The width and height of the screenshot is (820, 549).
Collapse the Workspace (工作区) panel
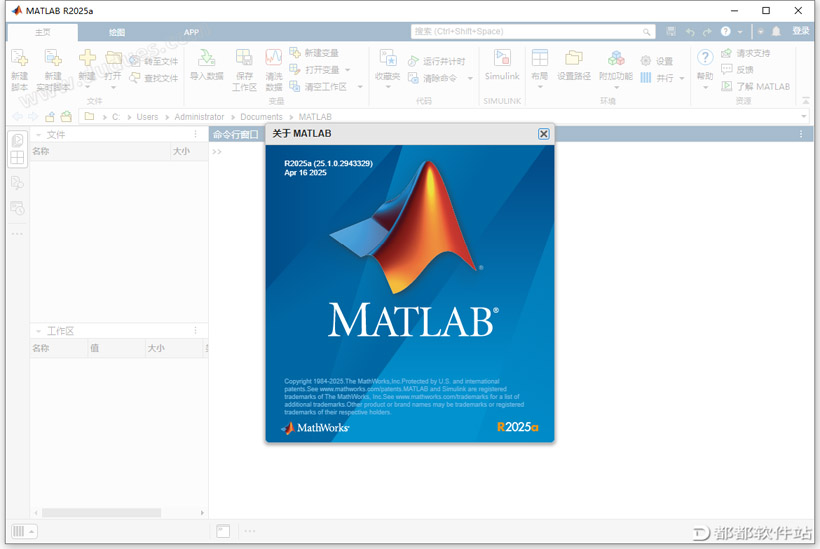tap(38, 331)
